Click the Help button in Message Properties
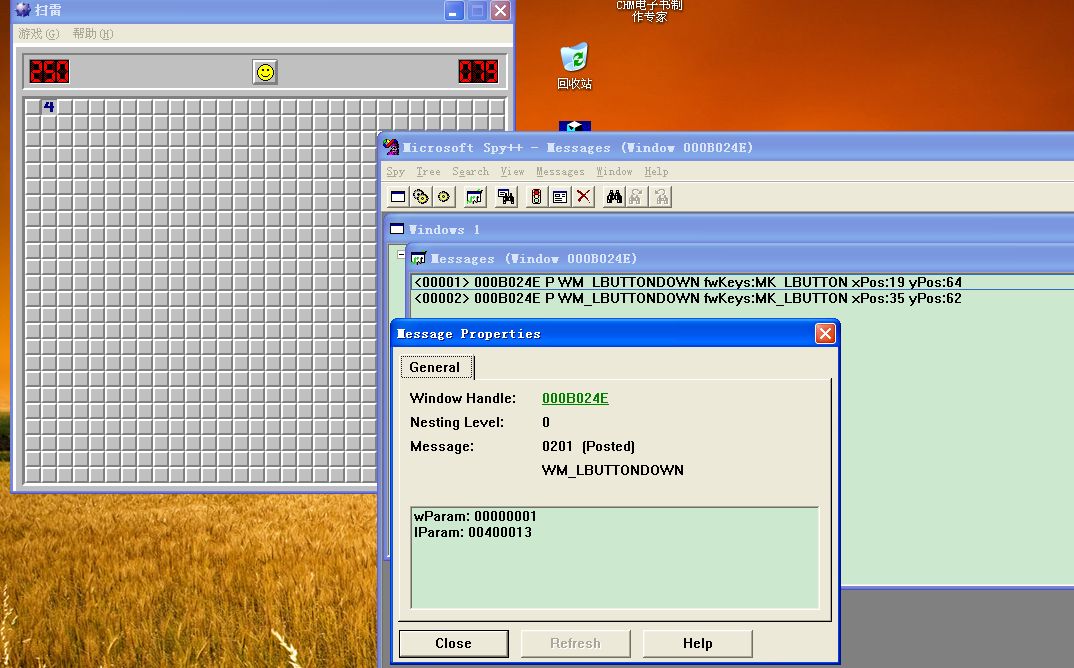1074x668 pixels. click(x=697, y=643)
